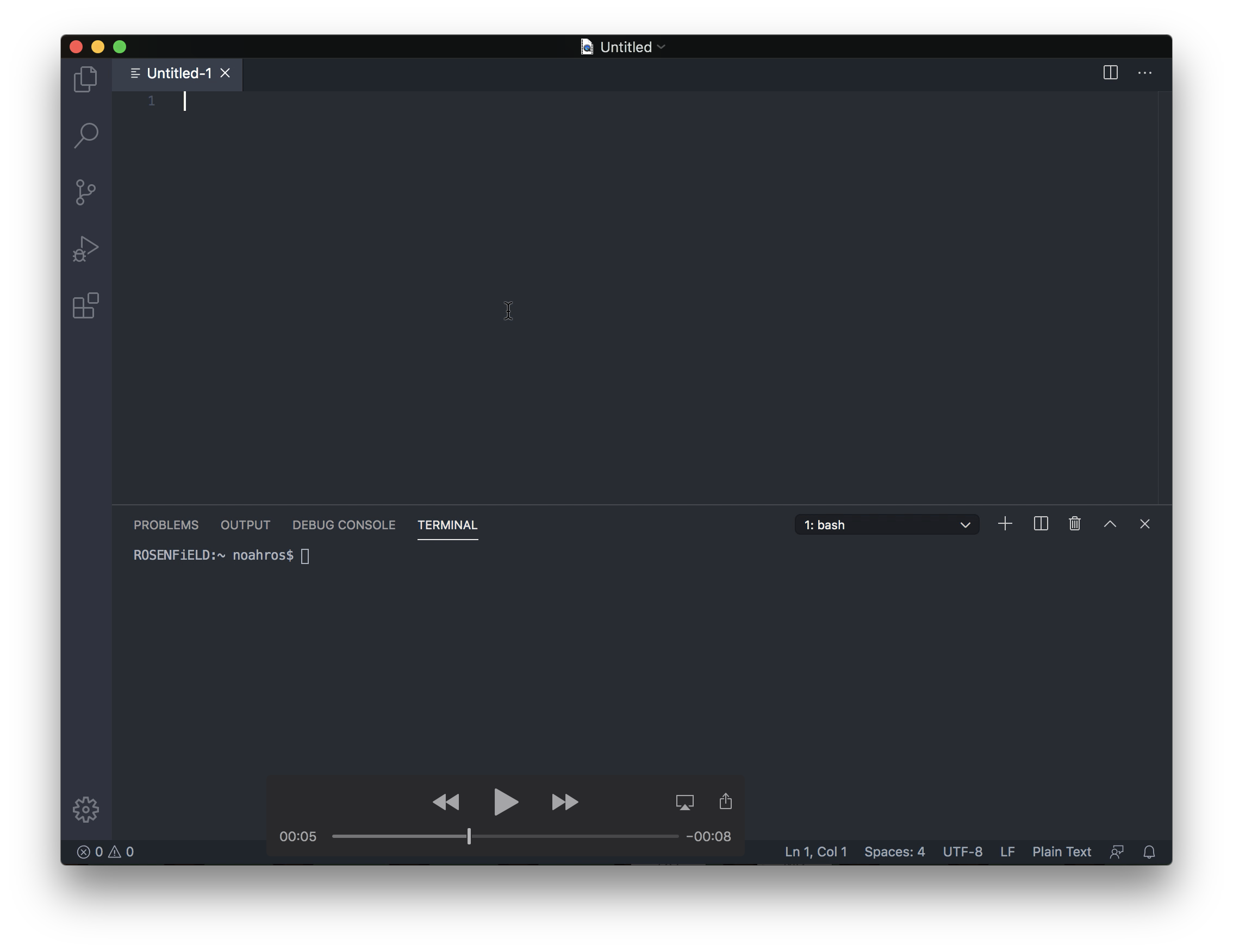Maximize the panel with the chevron toggle

(1110, 524)
